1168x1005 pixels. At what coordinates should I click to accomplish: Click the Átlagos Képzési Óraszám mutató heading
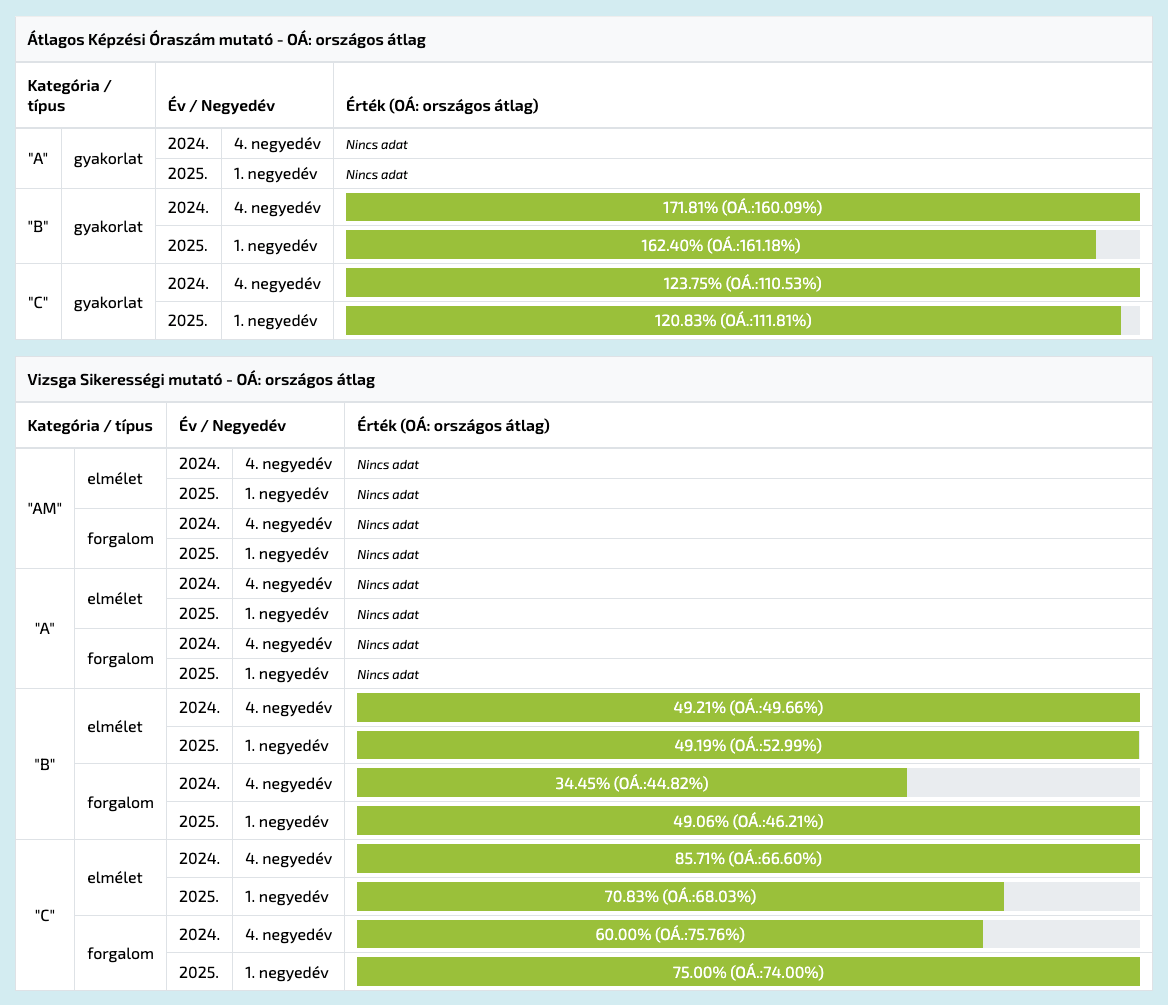pyautogui.click(x=227, y=40)
